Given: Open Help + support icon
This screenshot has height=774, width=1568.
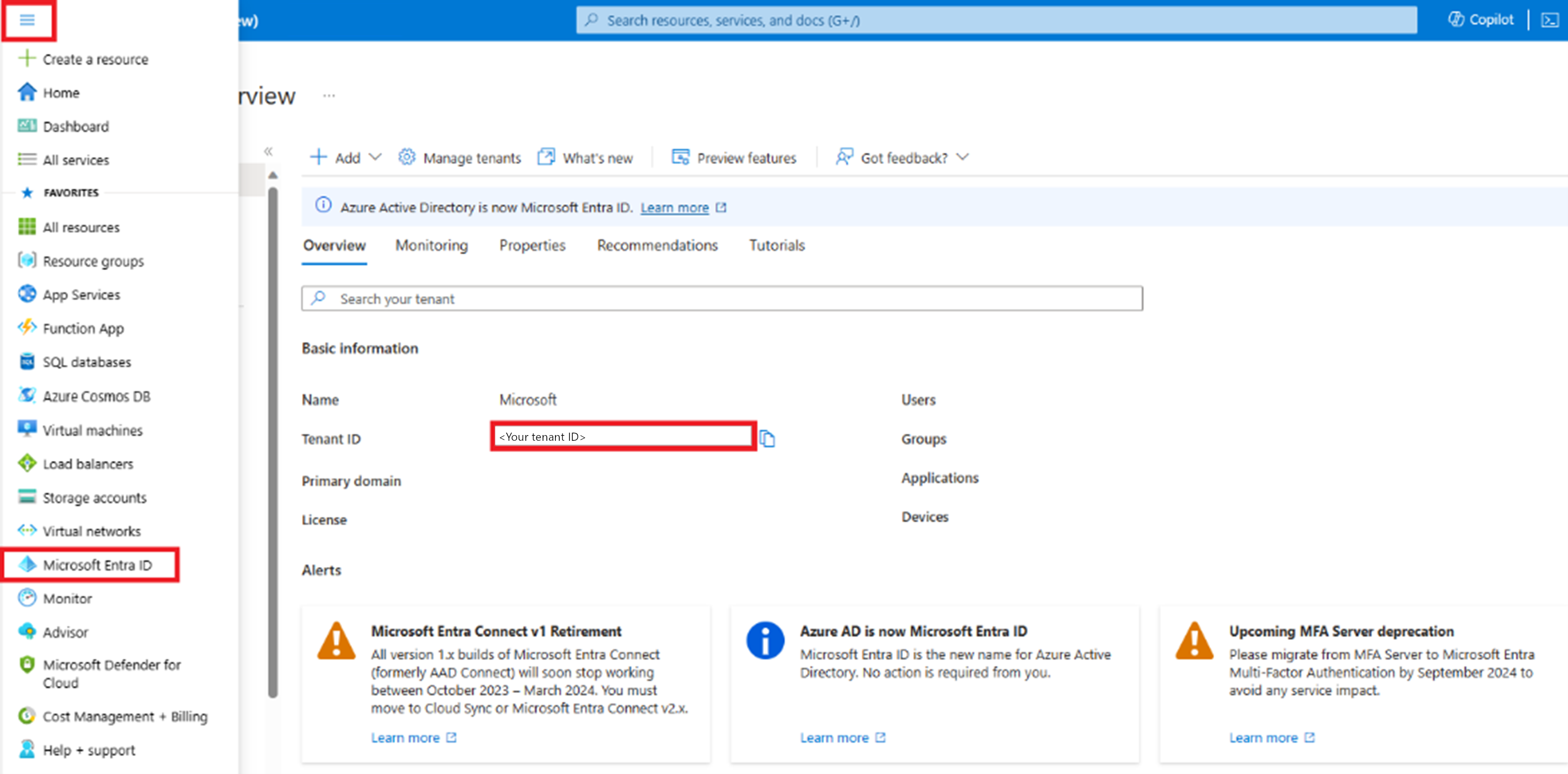Looking at the screenshot, I should pyautogui.click(x=27, y=749).
